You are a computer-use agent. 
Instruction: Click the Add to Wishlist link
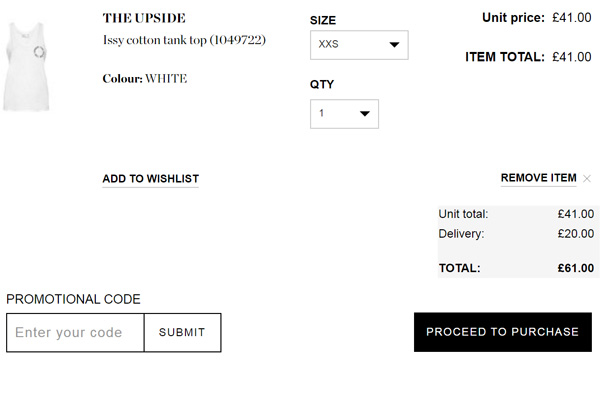(x=150, y=179)
